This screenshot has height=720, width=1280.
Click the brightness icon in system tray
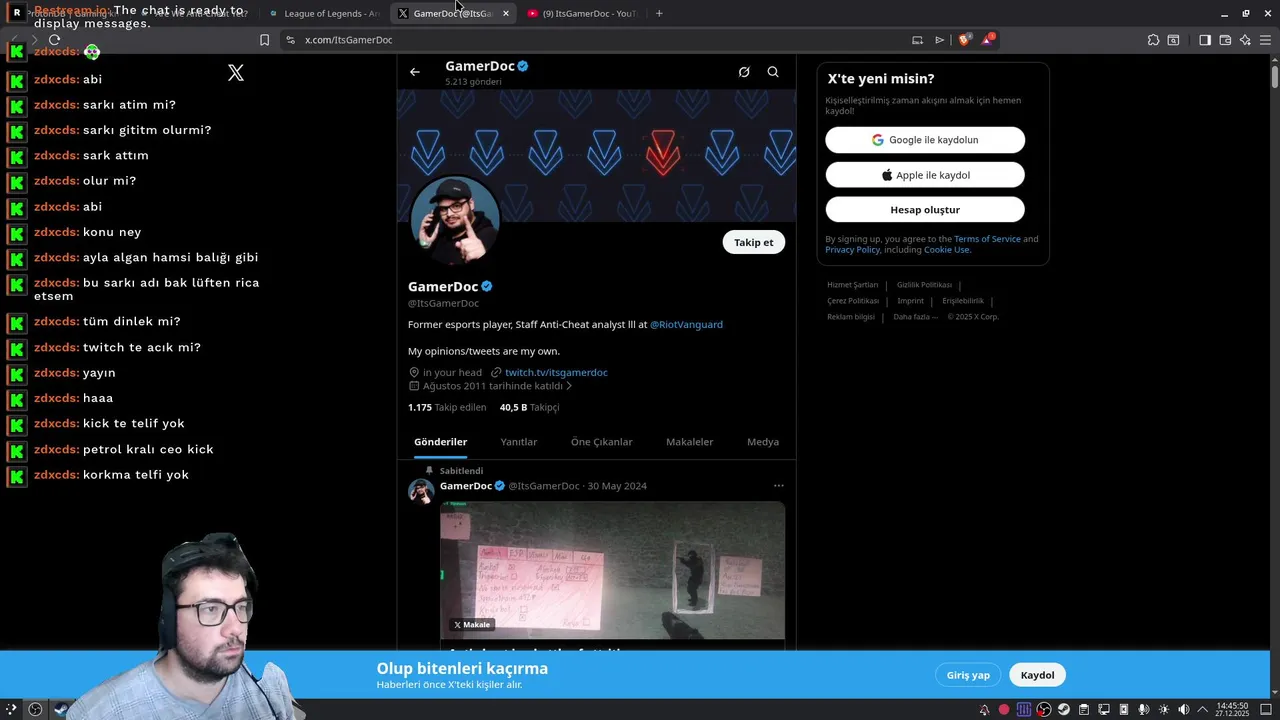1164,710
